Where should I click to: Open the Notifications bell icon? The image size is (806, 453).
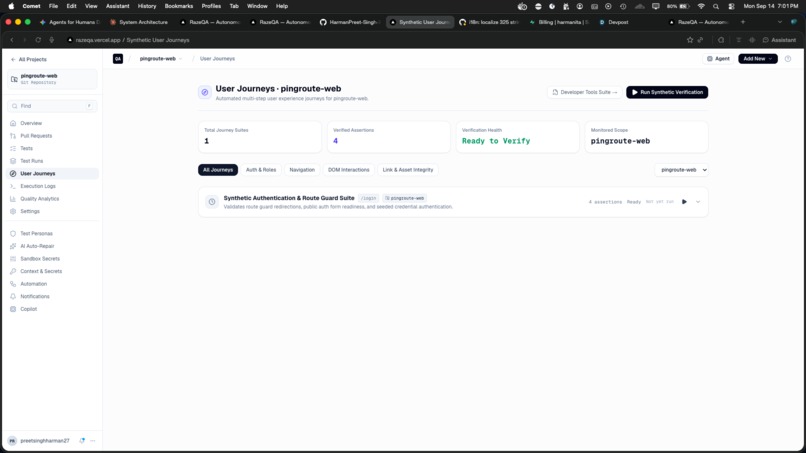point(13,297)
